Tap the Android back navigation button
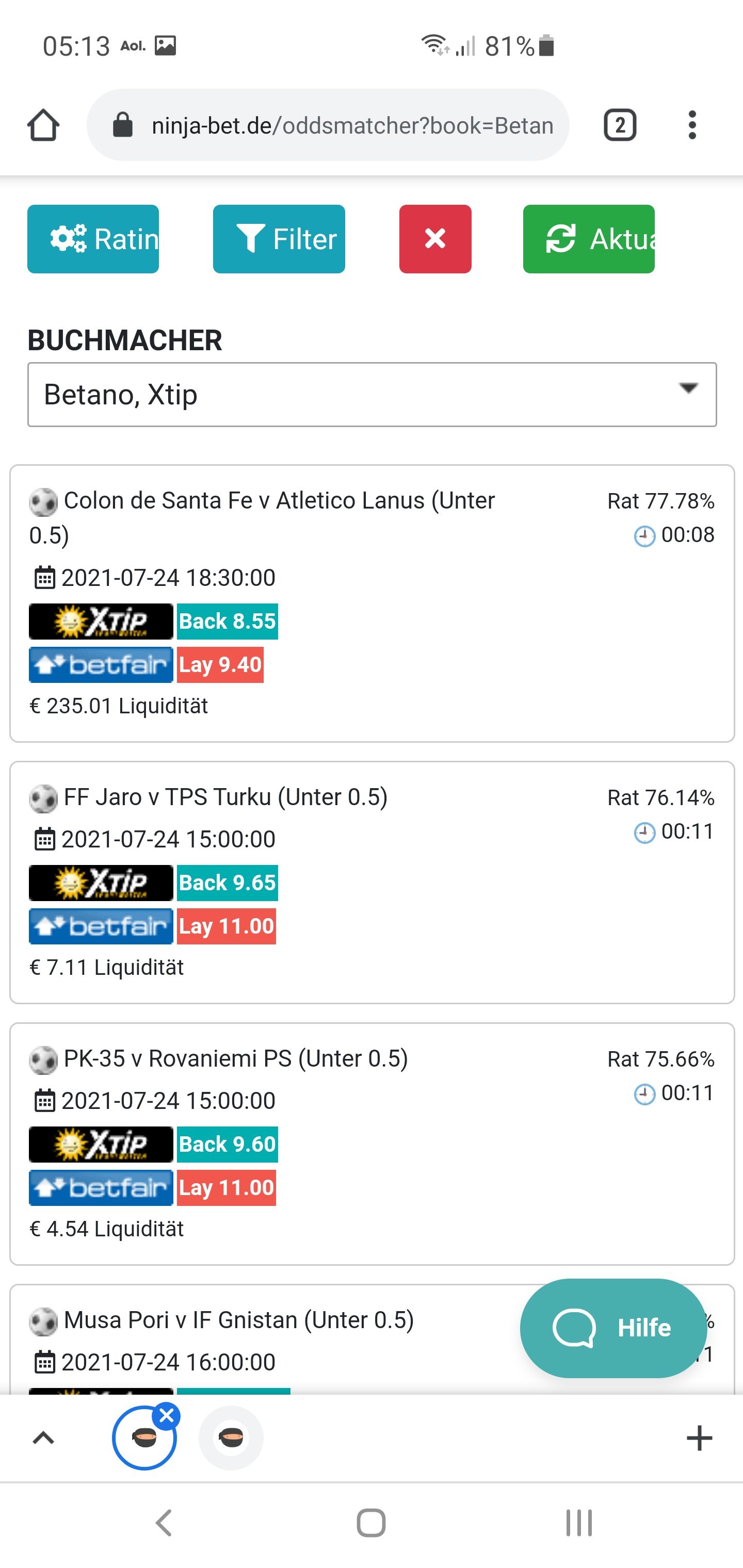 pyautogui.click(x=164, y=1523)
